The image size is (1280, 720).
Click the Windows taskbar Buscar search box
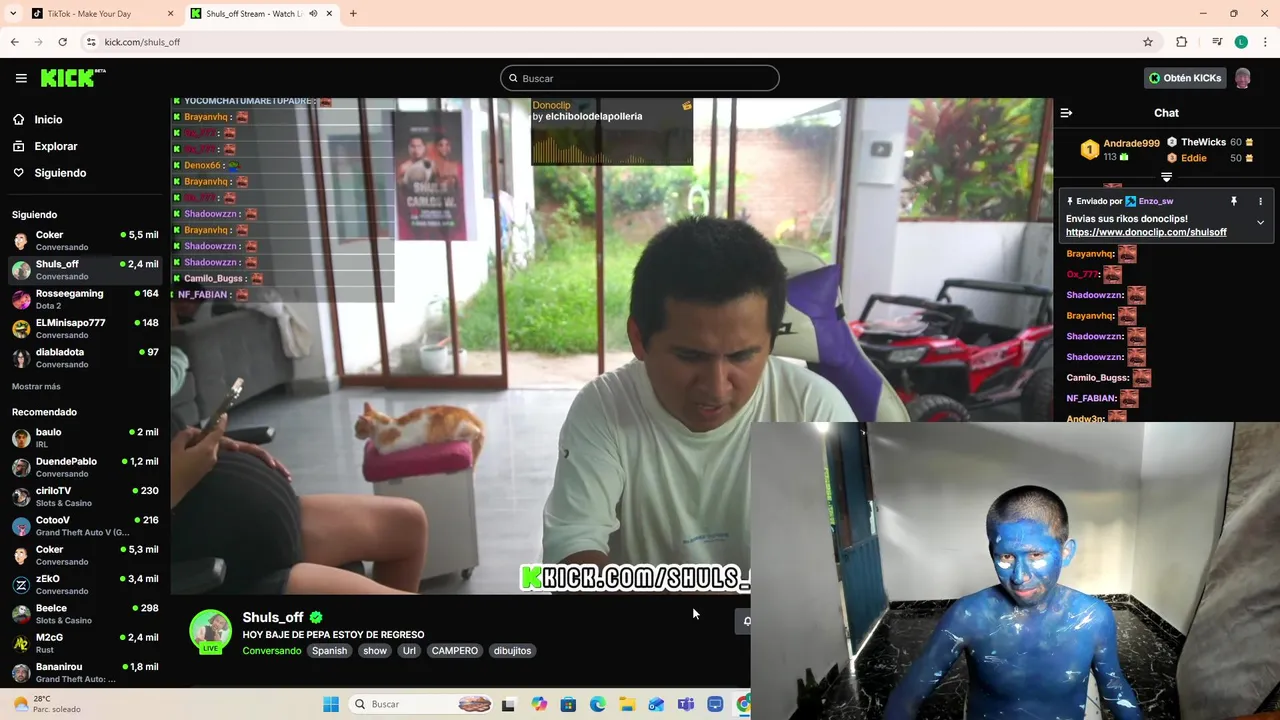coord(422,704)
